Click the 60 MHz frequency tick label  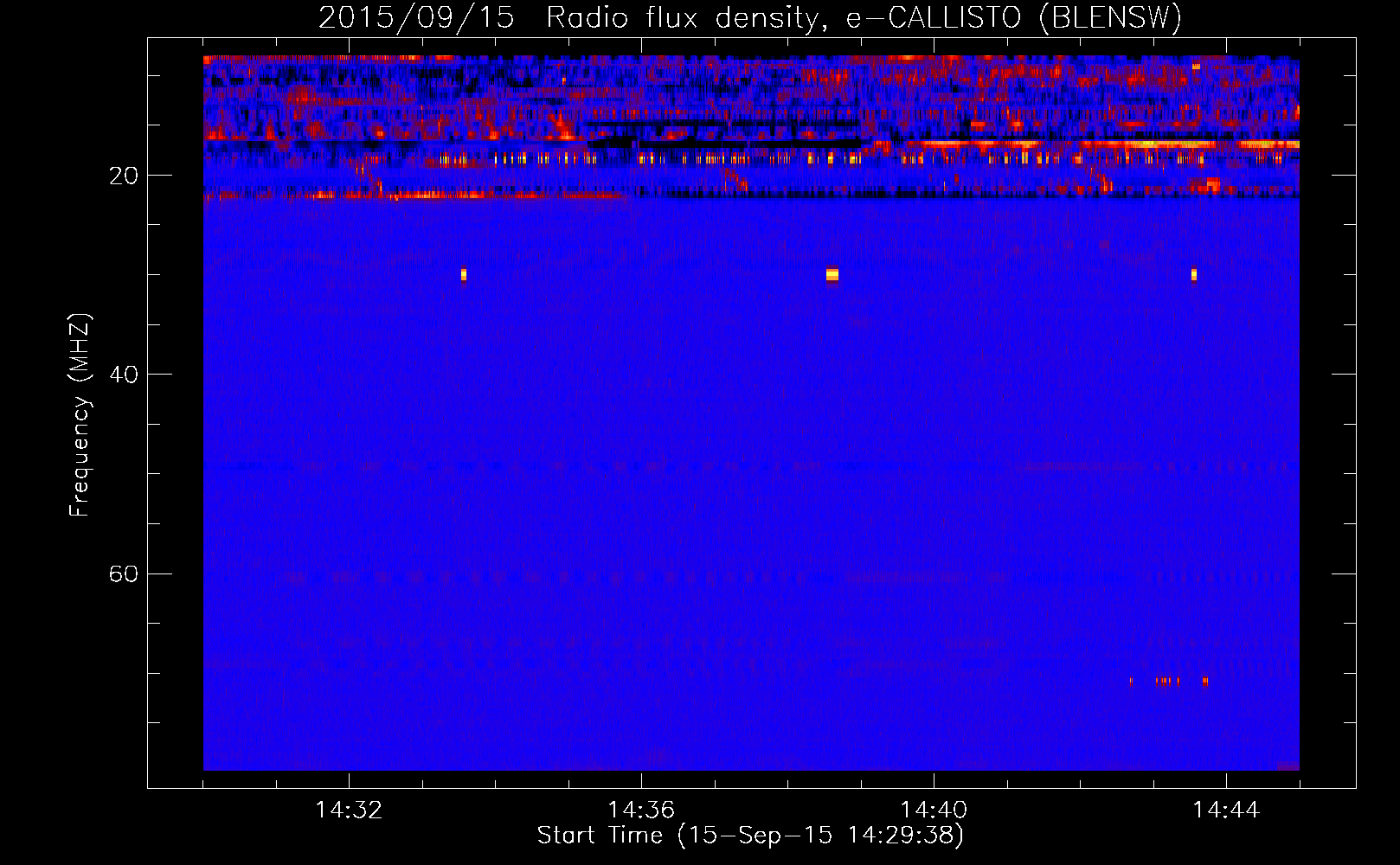click(124, 573)
